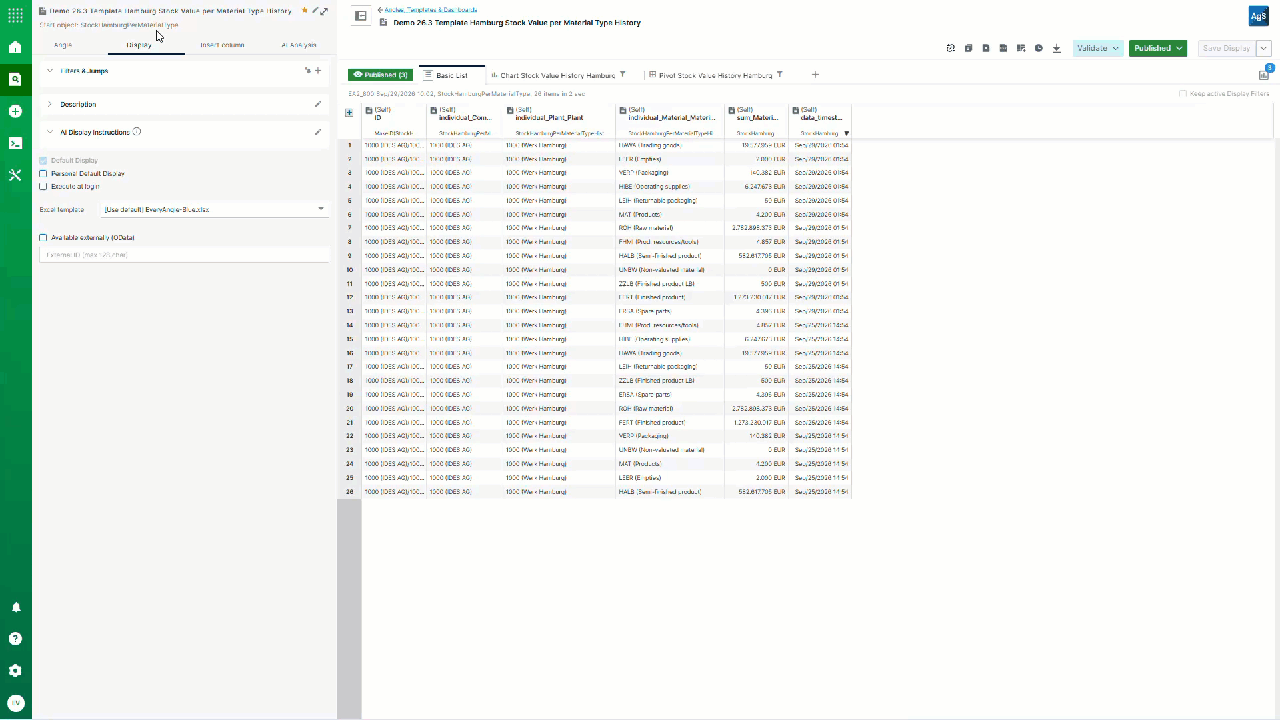Open the chart icon with badge
The height and width of the screenshot is (720, 1280).
click(x=1264, y=74)
